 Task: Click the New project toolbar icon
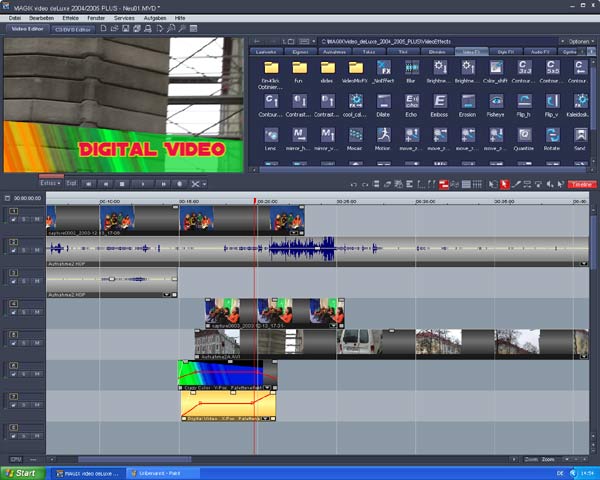pos(103,28)
